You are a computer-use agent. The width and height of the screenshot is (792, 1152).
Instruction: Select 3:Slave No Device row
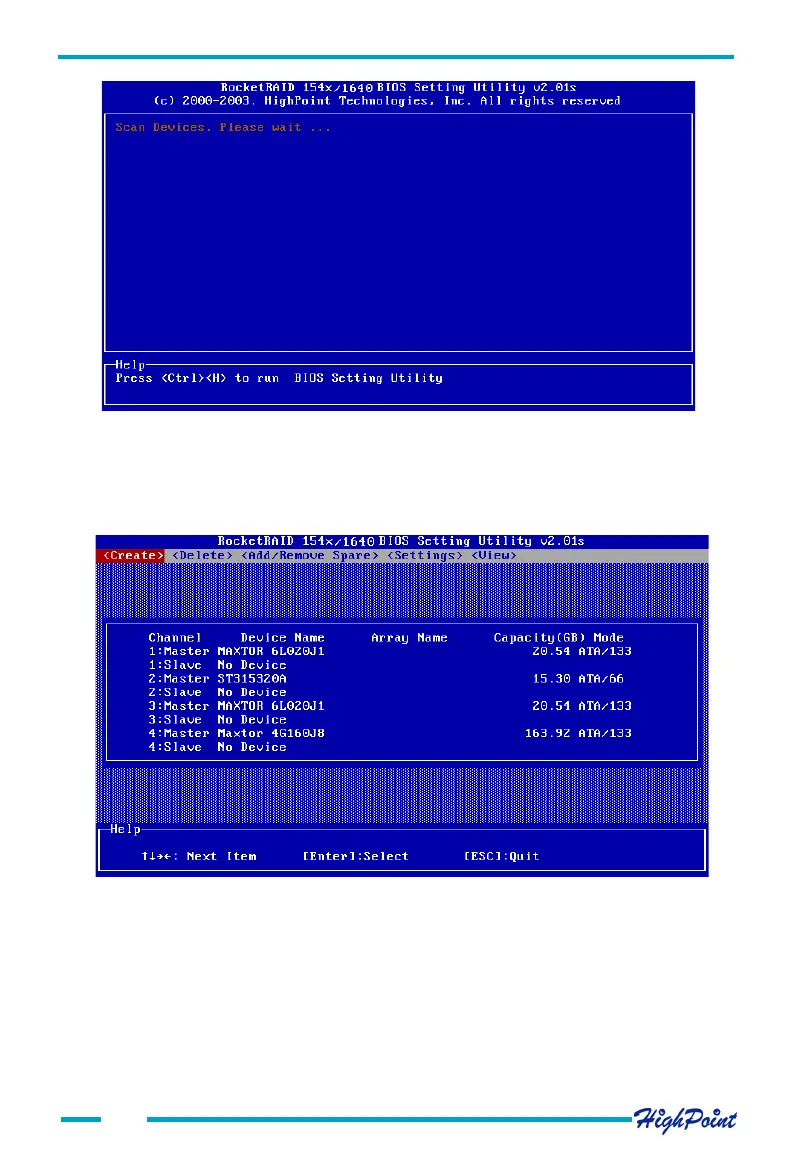pos(217,720)
